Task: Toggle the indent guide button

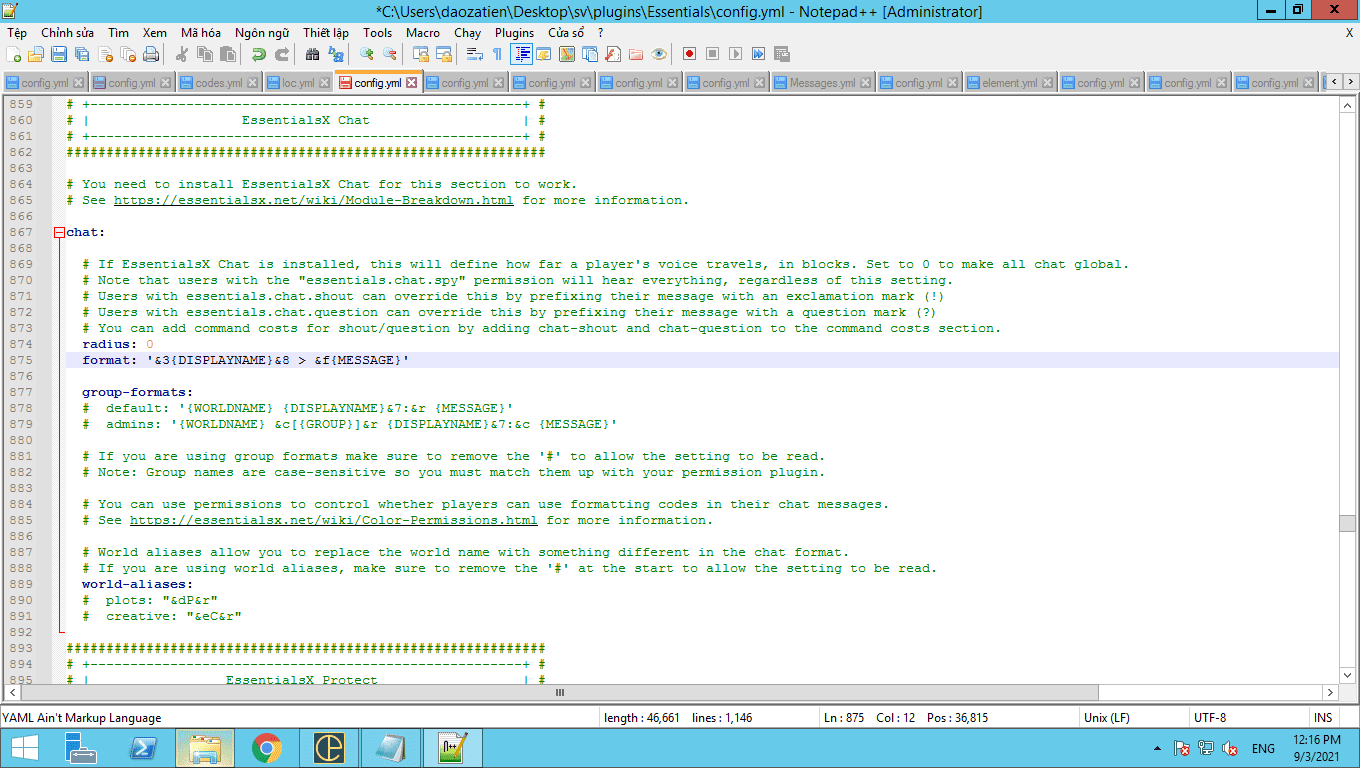Action: 521,54
